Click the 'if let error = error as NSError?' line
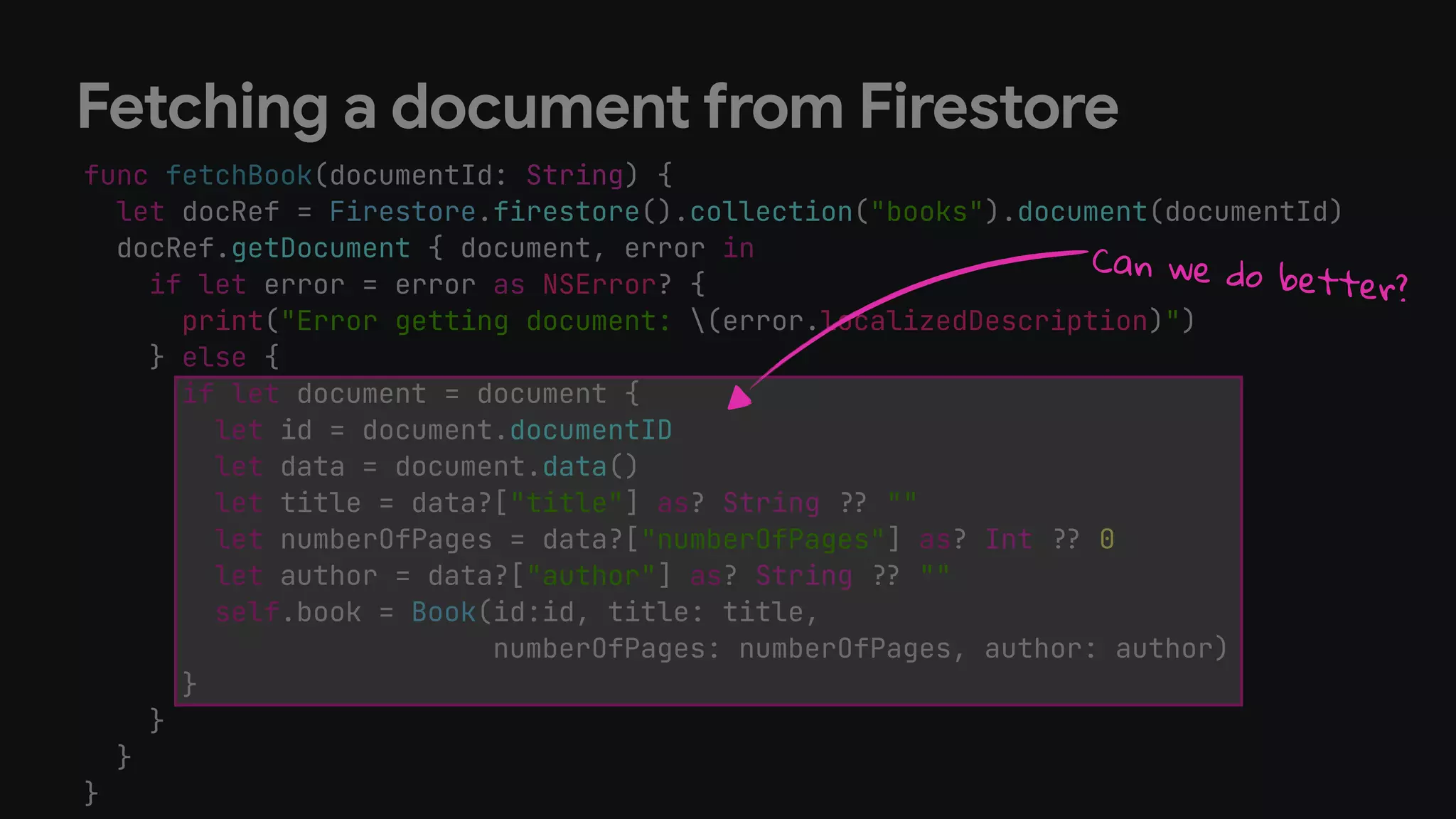1456x819 pixels. pos(427,284)
